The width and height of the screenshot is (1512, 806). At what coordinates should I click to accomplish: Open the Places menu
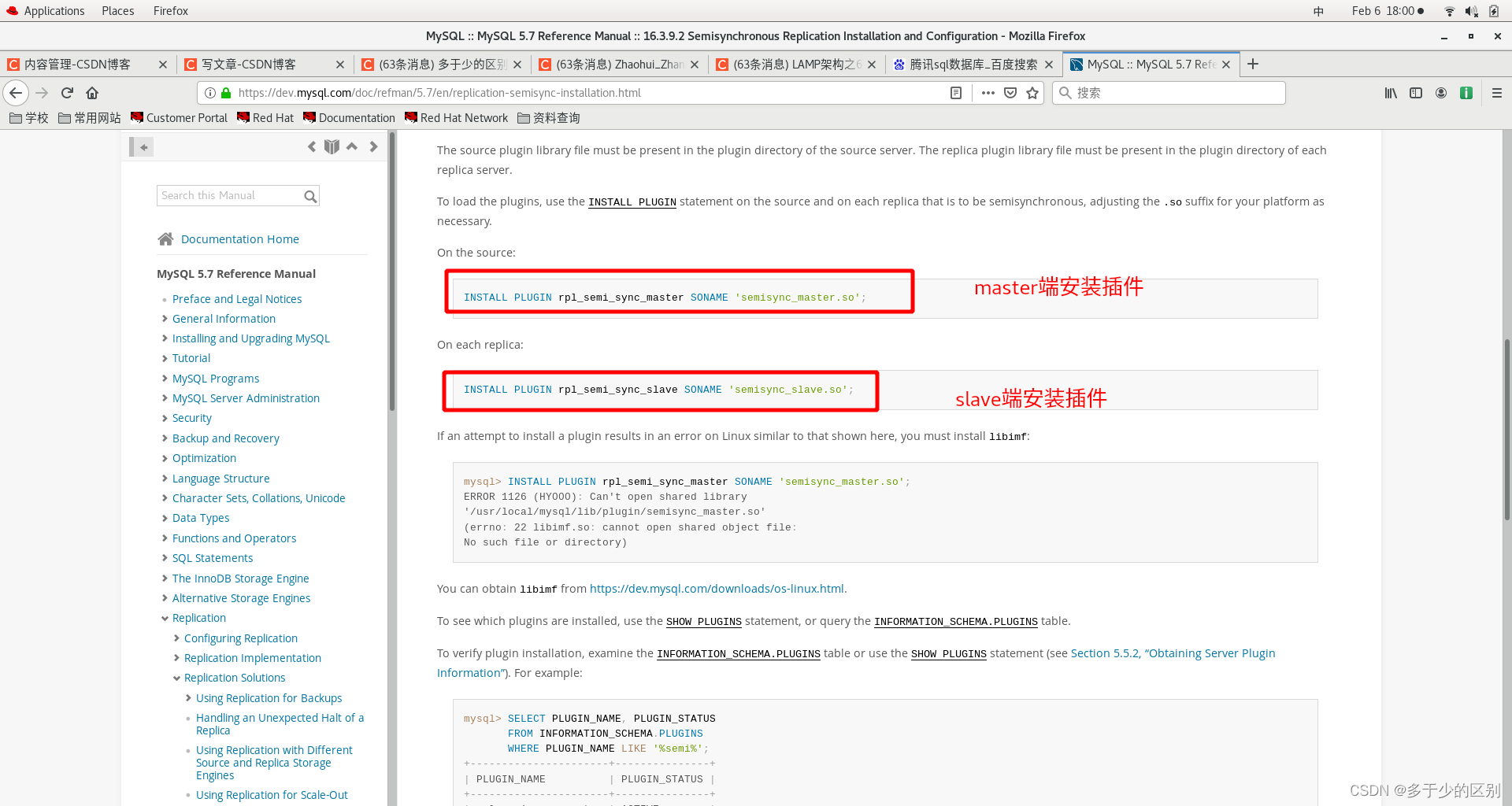118,11
